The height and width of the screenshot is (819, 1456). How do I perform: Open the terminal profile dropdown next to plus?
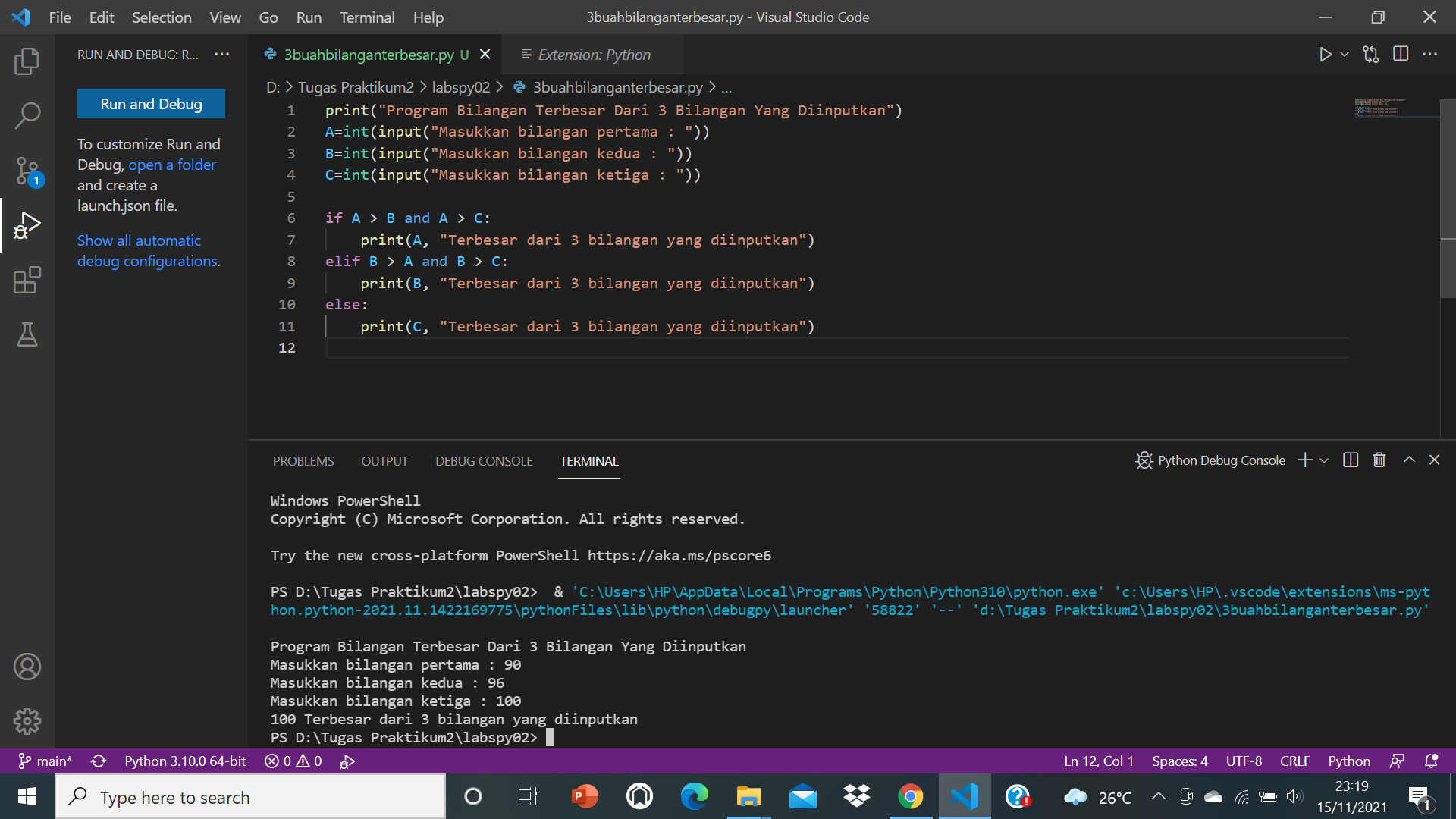pyautogui.click(x=1323, y=460)
